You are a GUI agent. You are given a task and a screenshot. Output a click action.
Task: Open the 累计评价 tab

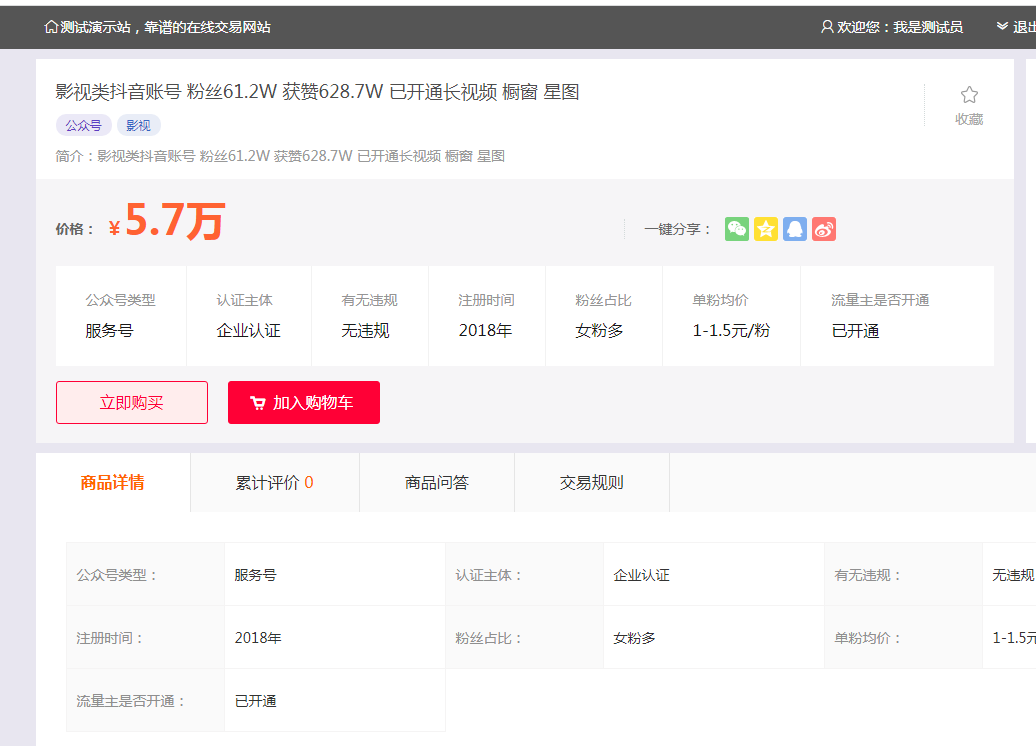coord(274,483)
